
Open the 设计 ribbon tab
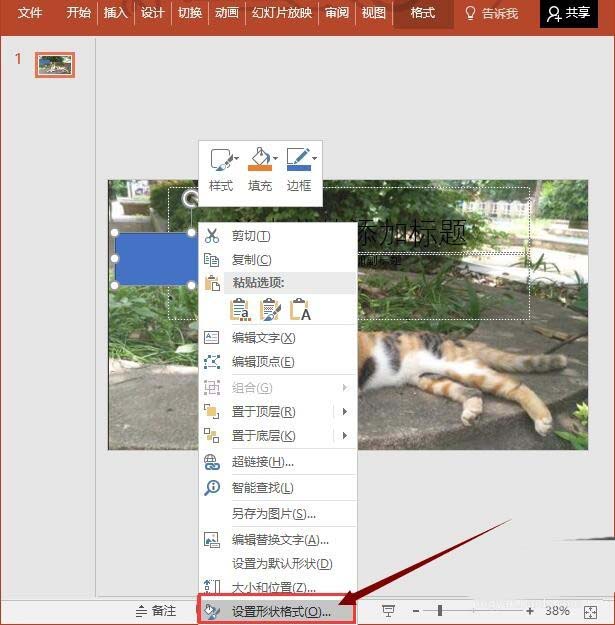tap(152, 13)
